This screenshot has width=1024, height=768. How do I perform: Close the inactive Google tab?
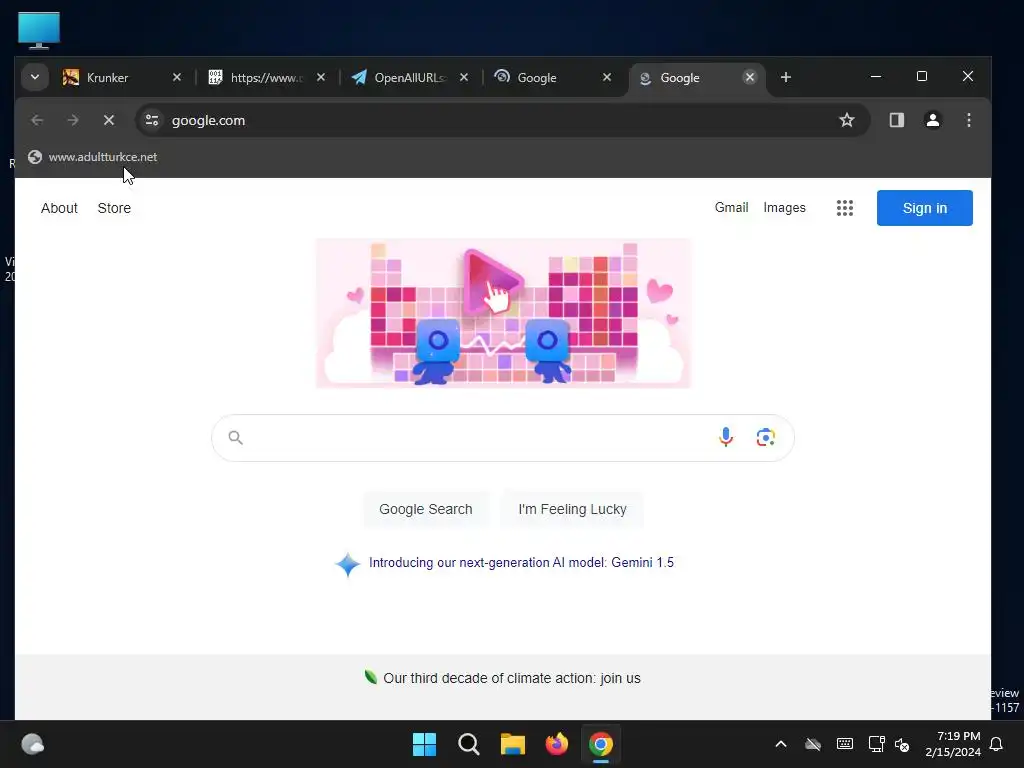tap(607, 78)
